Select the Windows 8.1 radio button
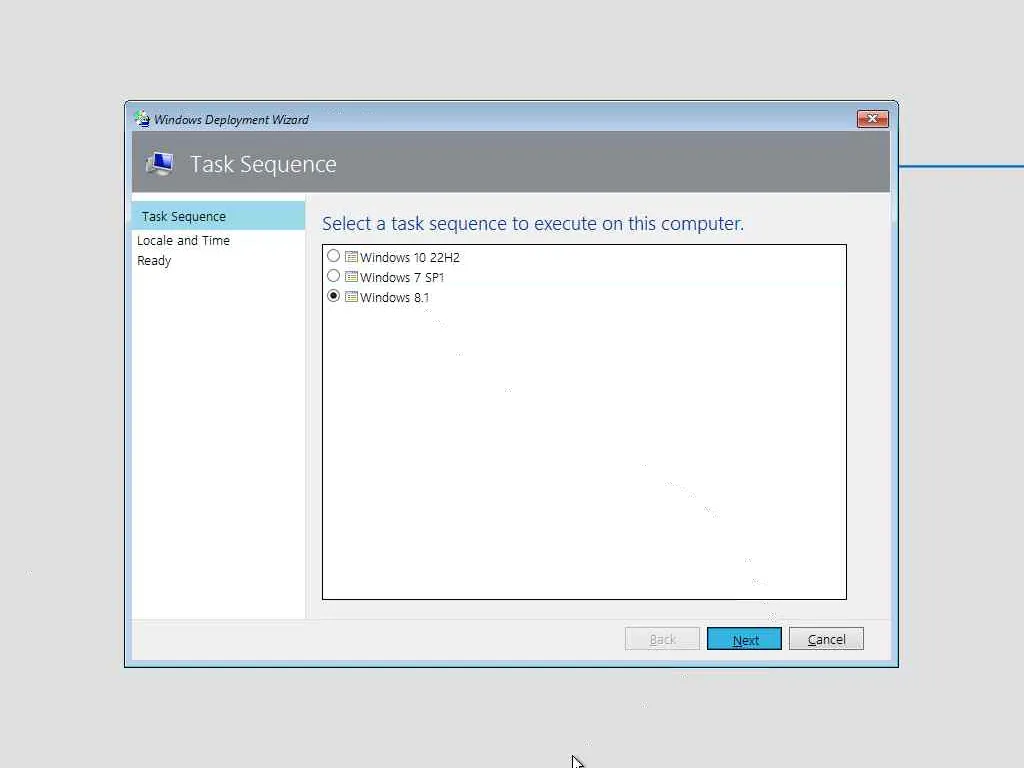Screen dimensions: 1024x768 pyautogui.click(x=334, y=296)
